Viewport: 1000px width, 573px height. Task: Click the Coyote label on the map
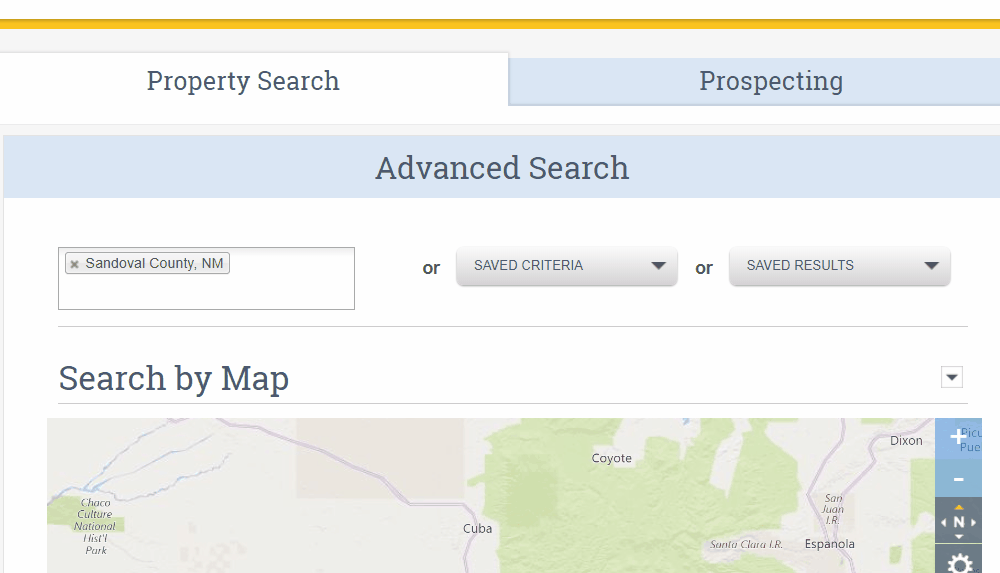612,458
